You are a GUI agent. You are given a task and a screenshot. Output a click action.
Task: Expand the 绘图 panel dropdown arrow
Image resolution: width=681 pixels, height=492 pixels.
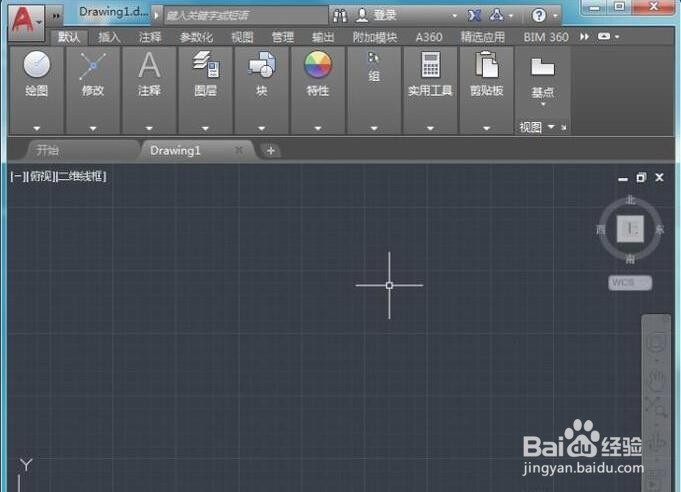point(36,129)
